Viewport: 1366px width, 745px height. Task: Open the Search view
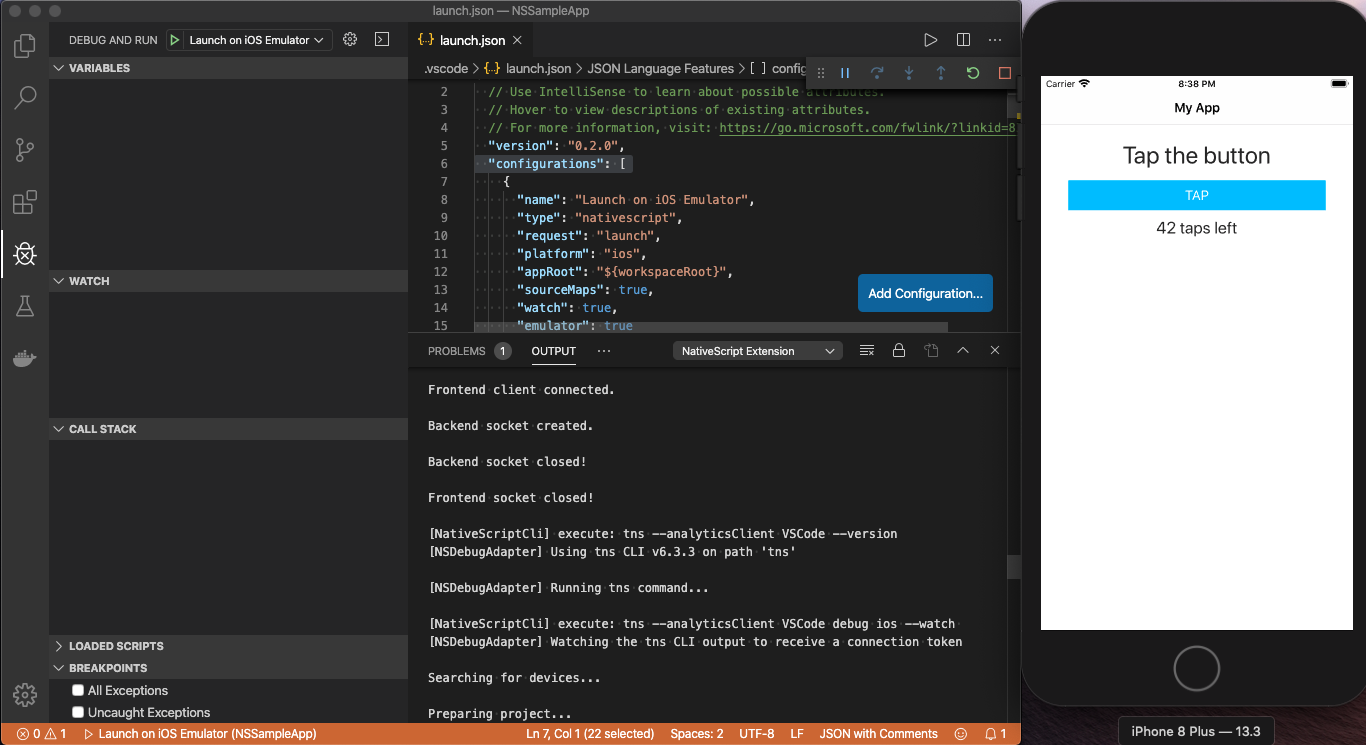pyautogui.click(x=25, y=97)
